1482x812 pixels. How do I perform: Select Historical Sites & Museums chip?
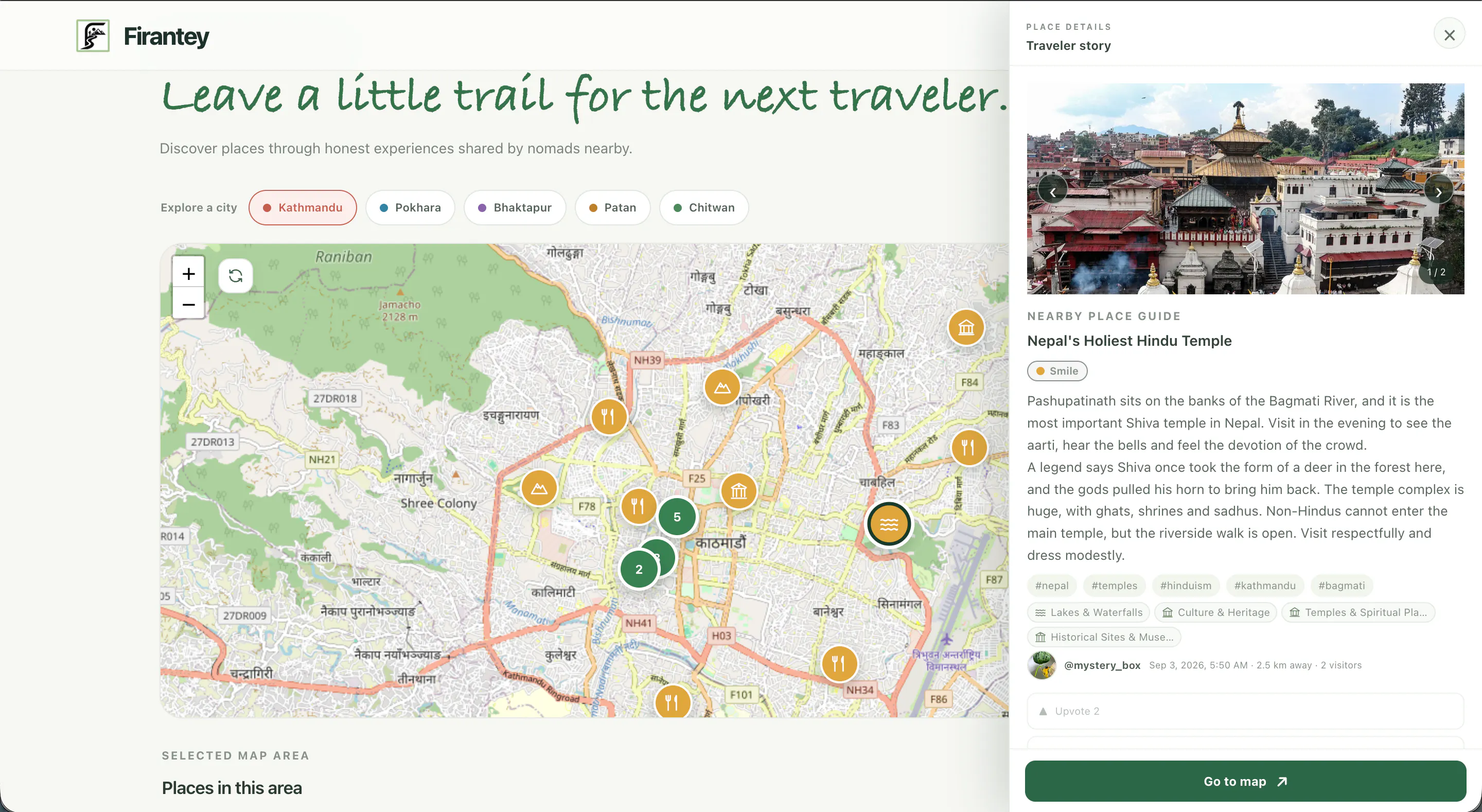tap(1104, 637)
